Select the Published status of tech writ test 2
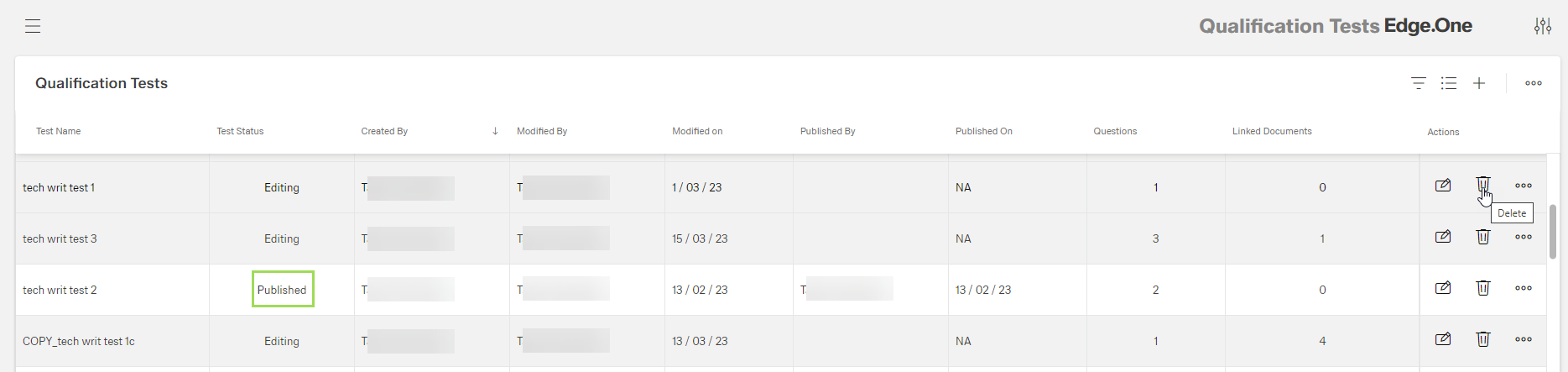The height and width of the screenshot is (372, 1568). click(282, 290)
